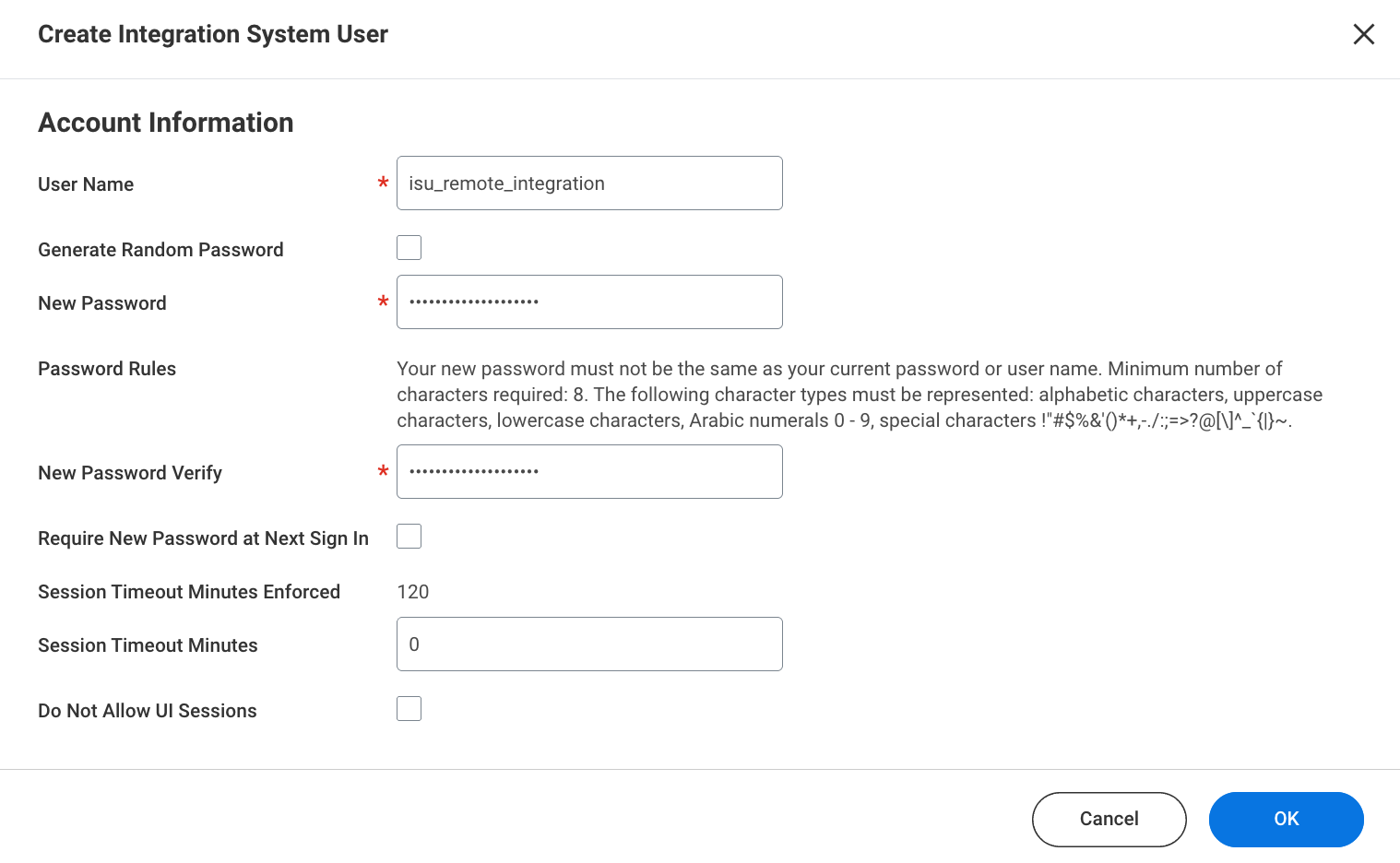
Task: Enable the Do Not Allow UI Sessions option
Action: click(x=409, y=708)
